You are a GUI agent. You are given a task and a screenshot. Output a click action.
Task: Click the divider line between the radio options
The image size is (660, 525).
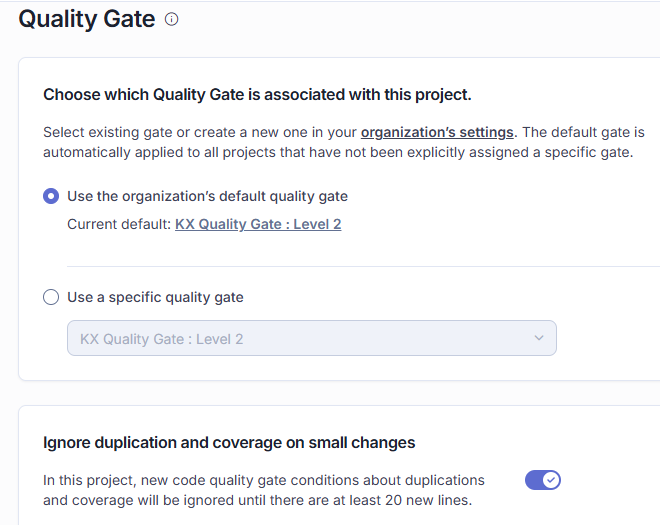pyautogui.click(x=360, y=267)
